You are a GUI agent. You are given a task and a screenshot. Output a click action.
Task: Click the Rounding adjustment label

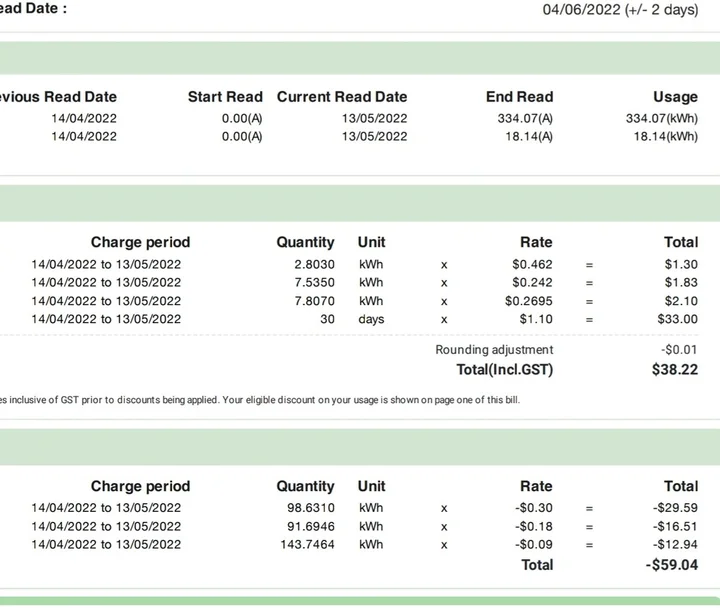pyautogui.click(x=494, y=350)
